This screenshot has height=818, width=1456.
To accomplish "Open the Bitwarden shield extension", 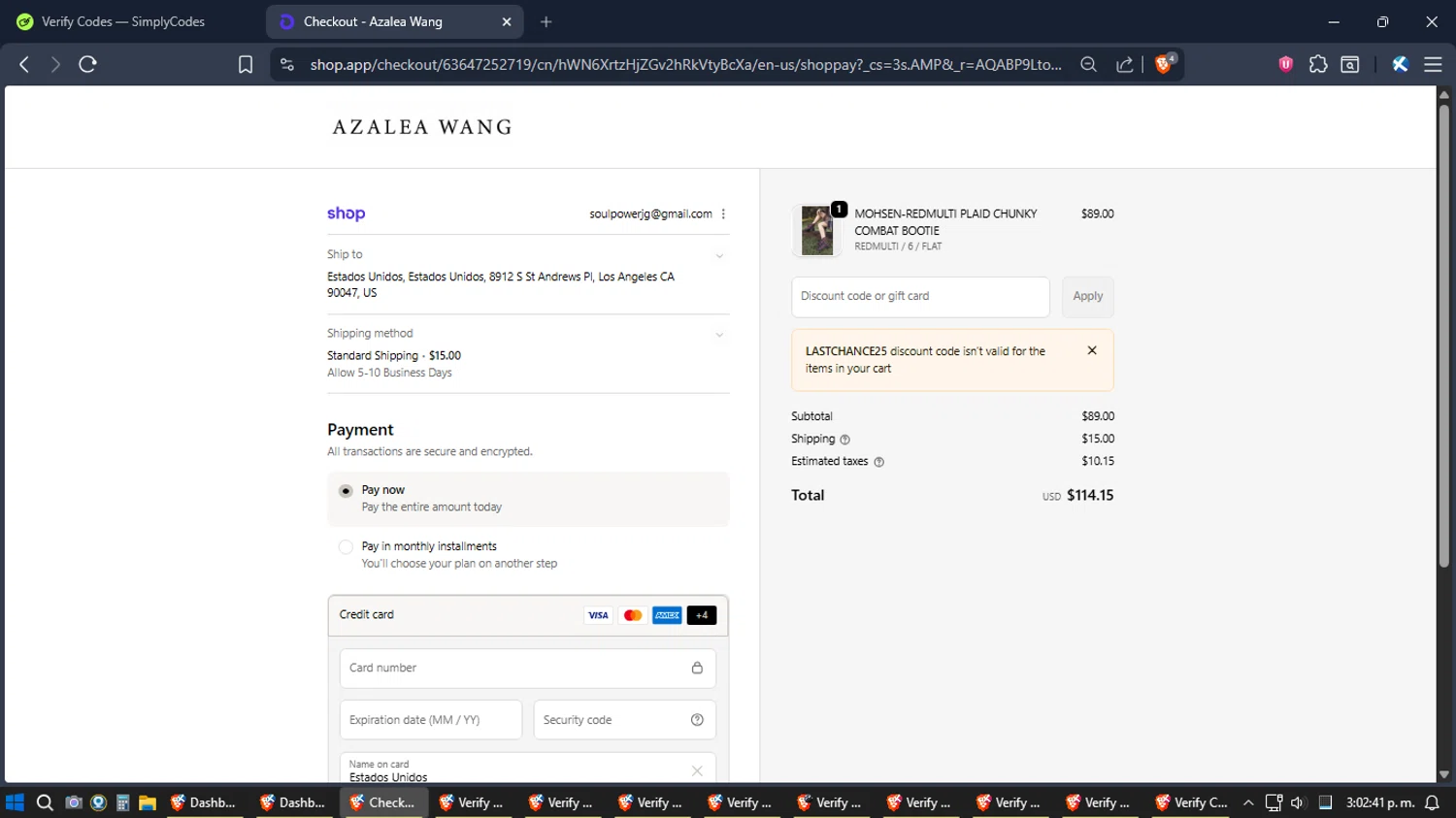I will [x=1286, y=64].
